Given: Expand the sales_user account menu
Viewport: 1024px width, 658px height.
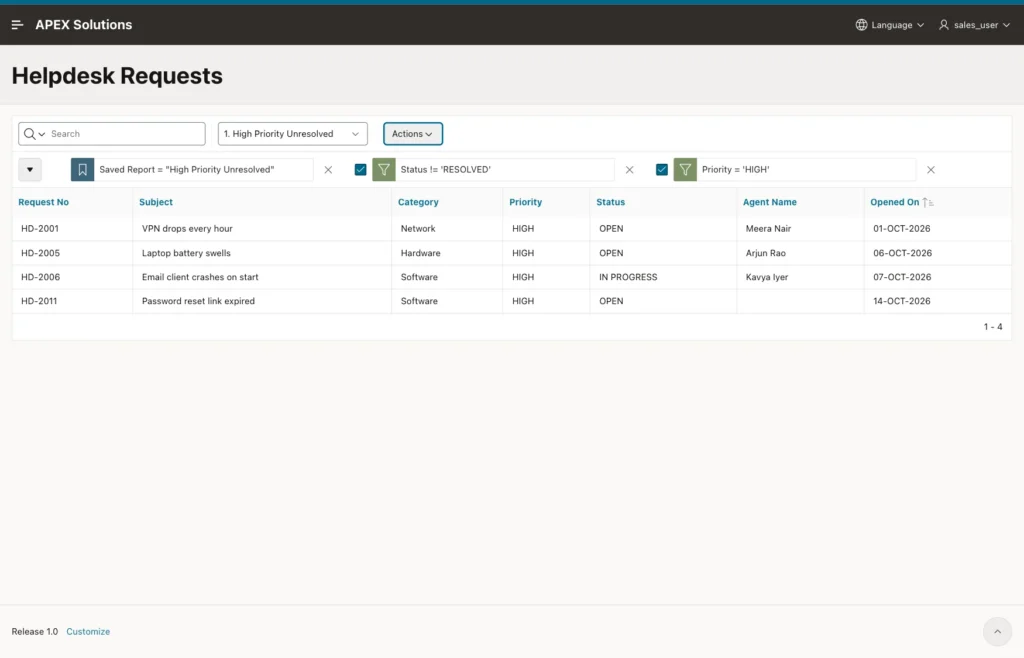Looking at the screenshot, I should [974, 25].
